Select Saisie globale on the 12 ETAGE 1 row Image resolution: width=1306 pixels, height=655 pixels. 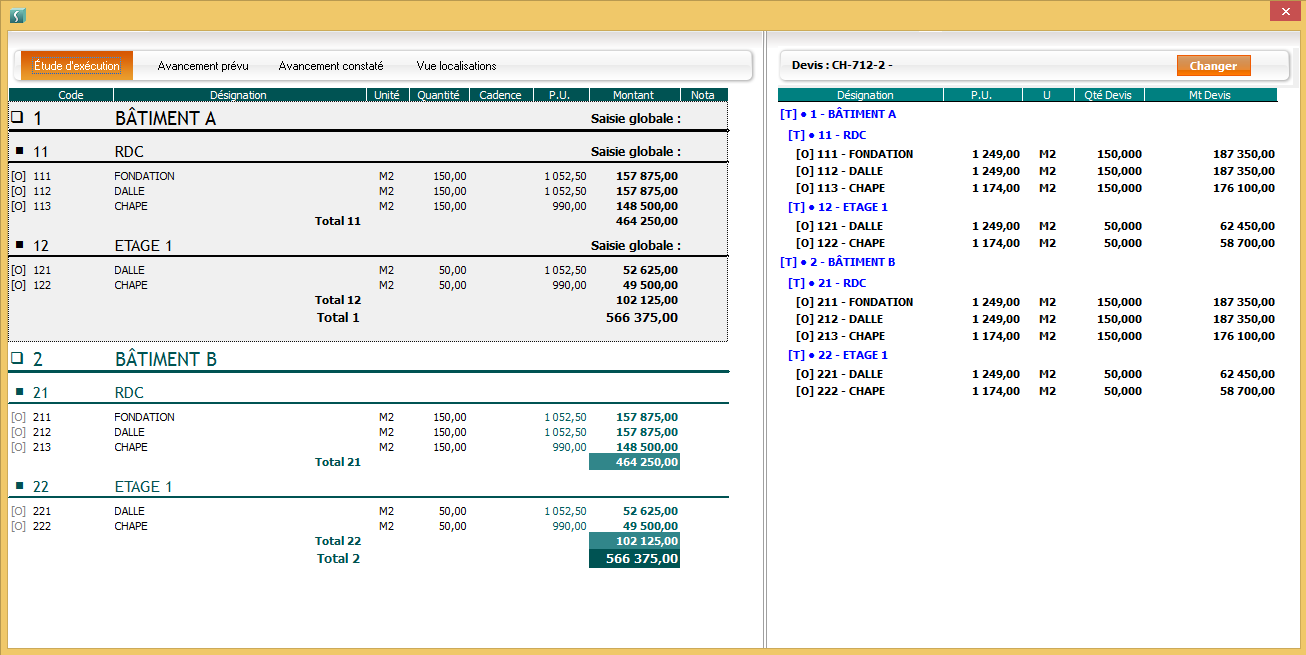click(636, 246)
